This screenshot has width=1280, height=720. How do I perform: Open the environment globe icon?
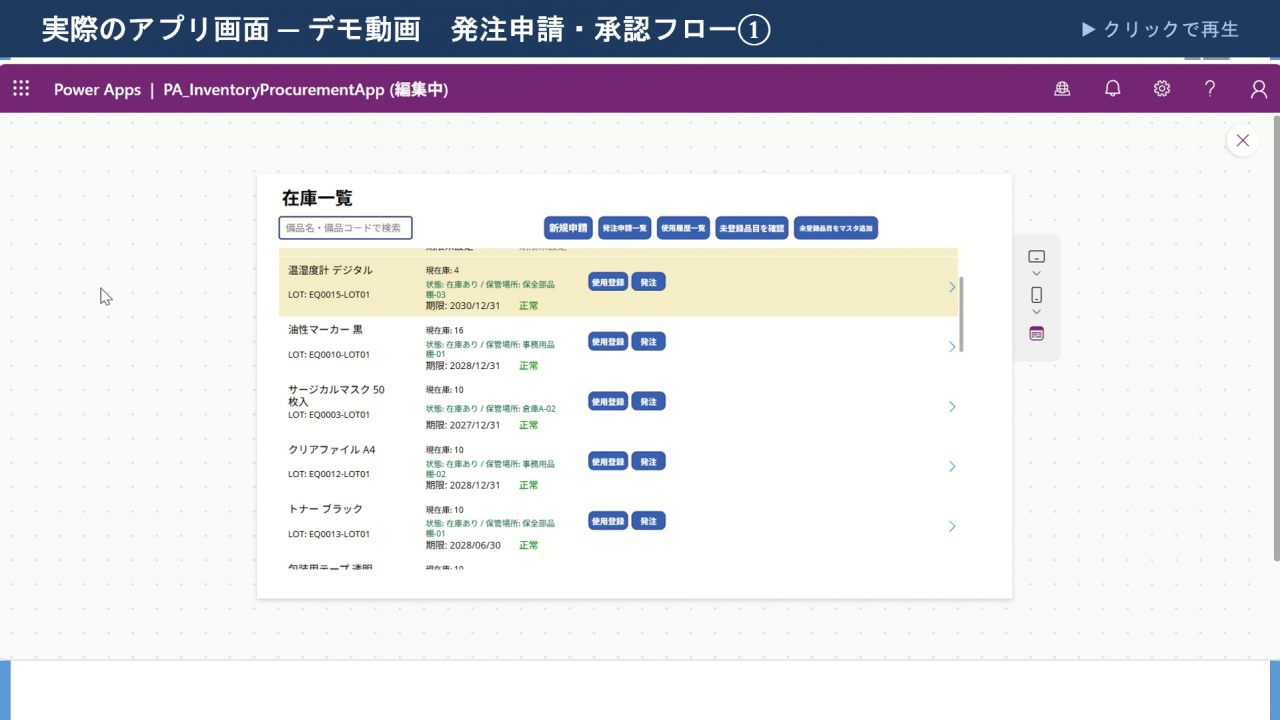tap(1062, 89)
